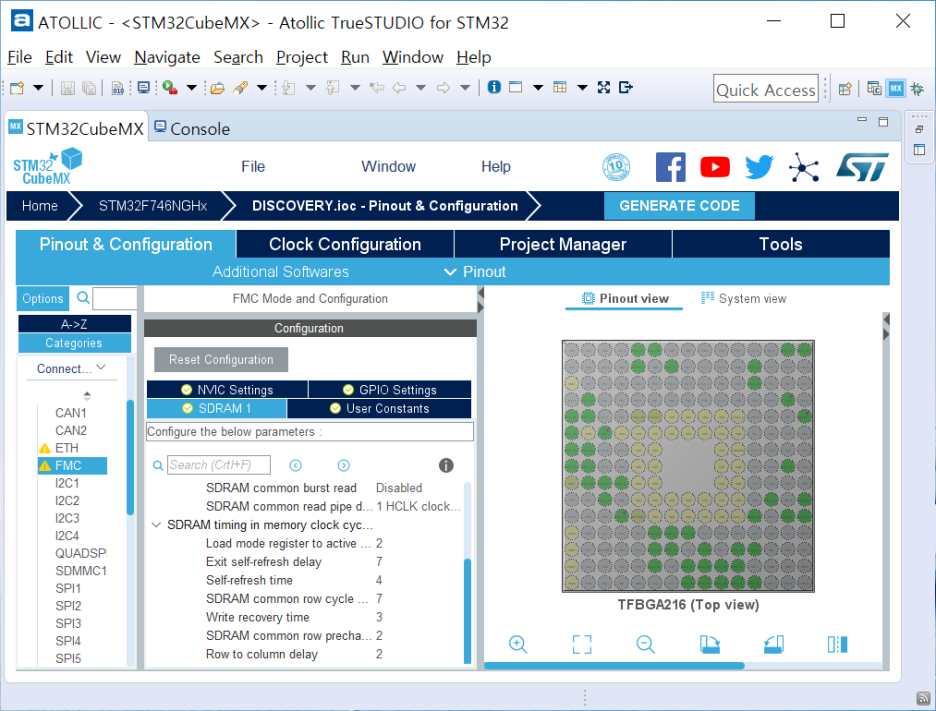Image resolution: width=936 pixels, height=711 pixels.
Task: Open Additional Softwares
Action: (x=281, y=272)
